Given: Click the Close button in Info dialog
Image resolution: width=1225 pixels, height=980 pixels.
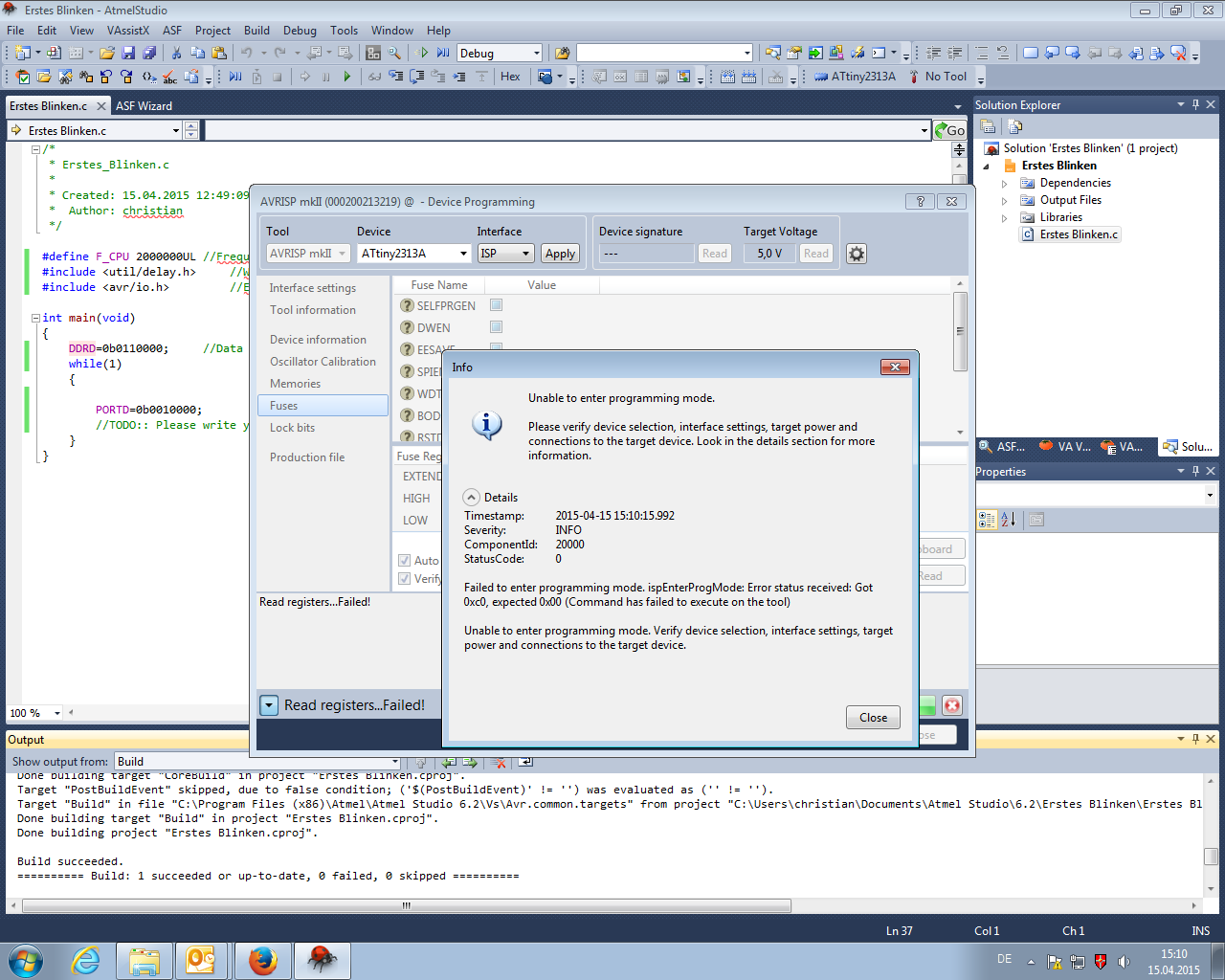Looking at the screenshot, I should pyautogui.click(x=873, y=718).
